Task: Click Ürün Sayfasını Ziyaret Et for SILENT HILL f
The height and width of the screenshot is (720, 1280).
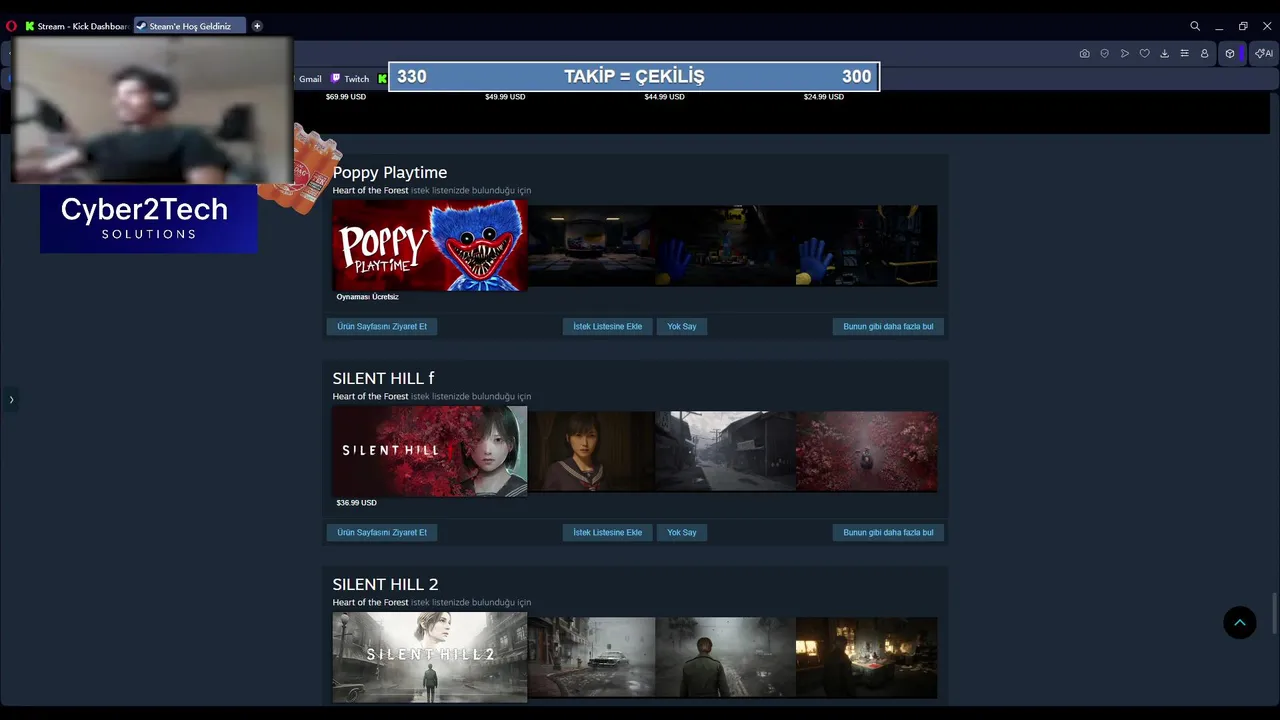Action: tap(382, 532)
